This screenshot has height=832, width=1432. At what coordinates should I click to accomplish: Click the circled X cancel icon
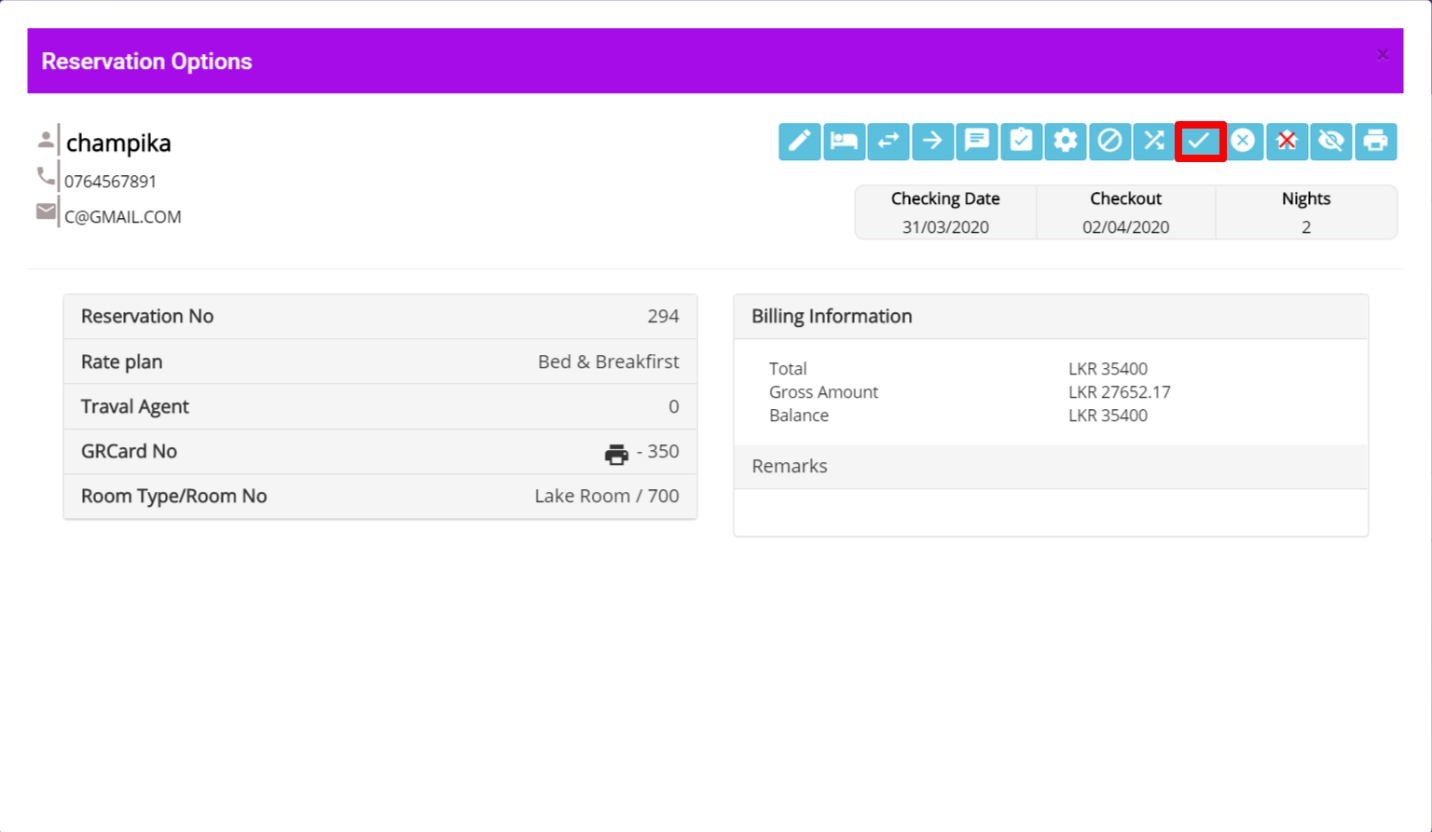pos(1242,141)
